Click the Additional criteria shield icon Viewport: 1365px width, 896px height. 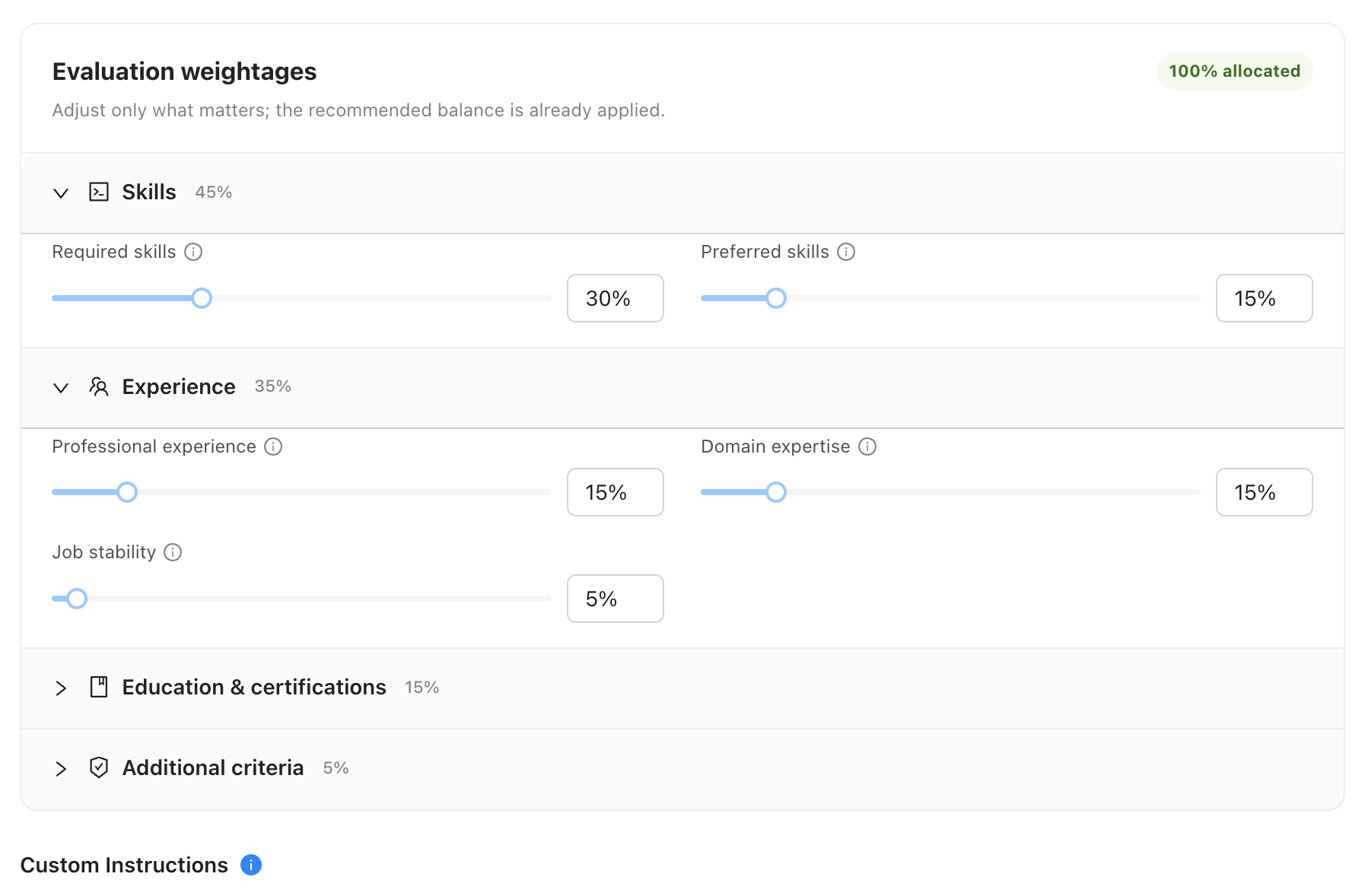(99, 767)
